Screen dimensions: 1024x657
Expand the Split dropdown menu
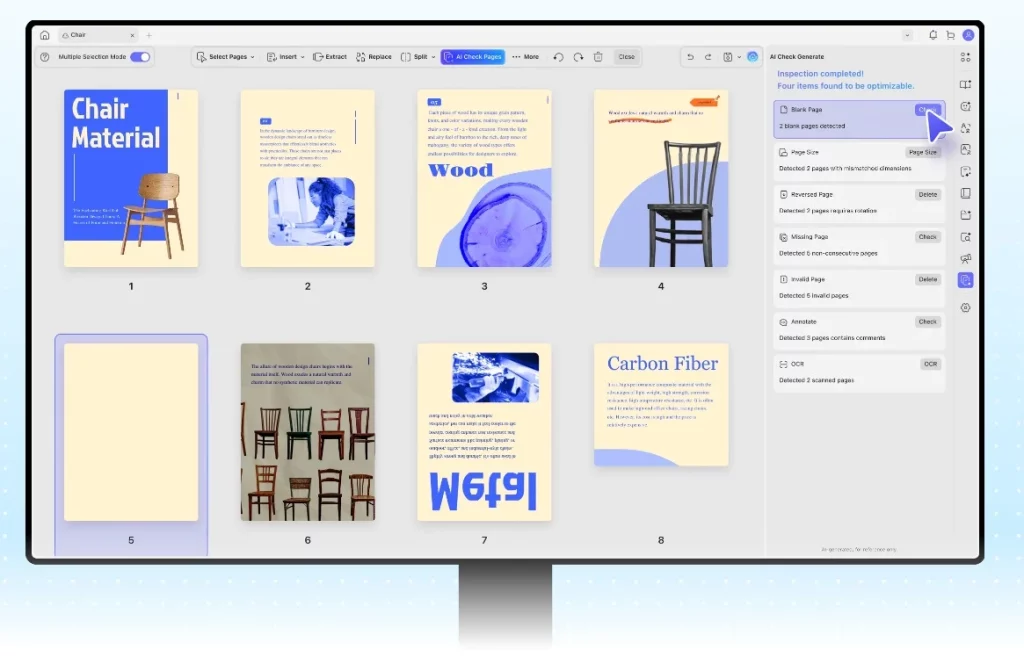(418, 57)
